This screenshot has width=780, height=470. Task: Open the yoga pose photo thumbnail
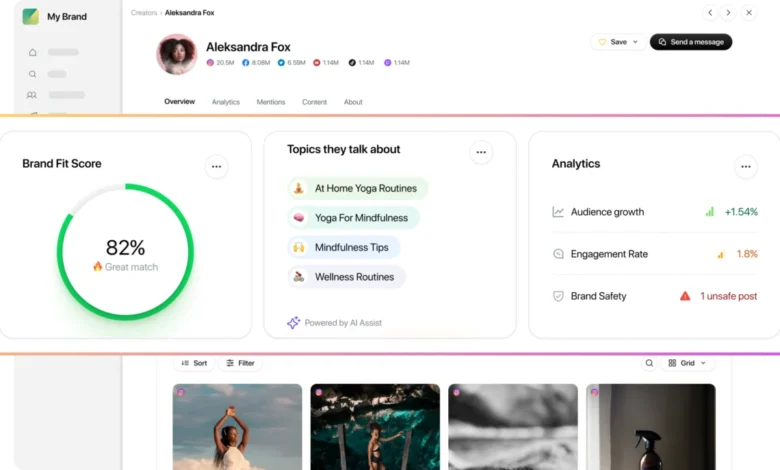[237, 427]
